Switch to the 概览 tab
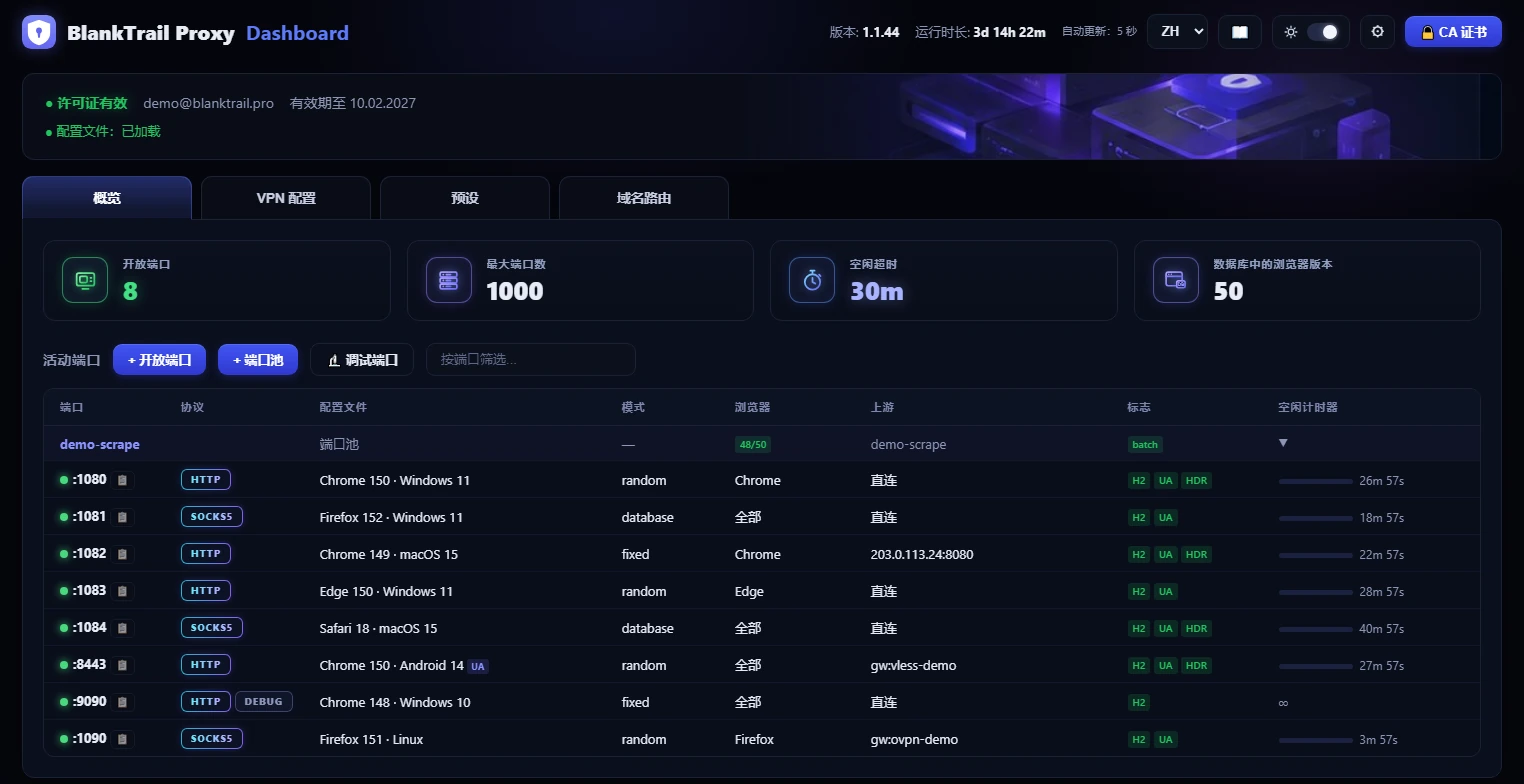The image size is (1524, 784). [x=107, y=198]
